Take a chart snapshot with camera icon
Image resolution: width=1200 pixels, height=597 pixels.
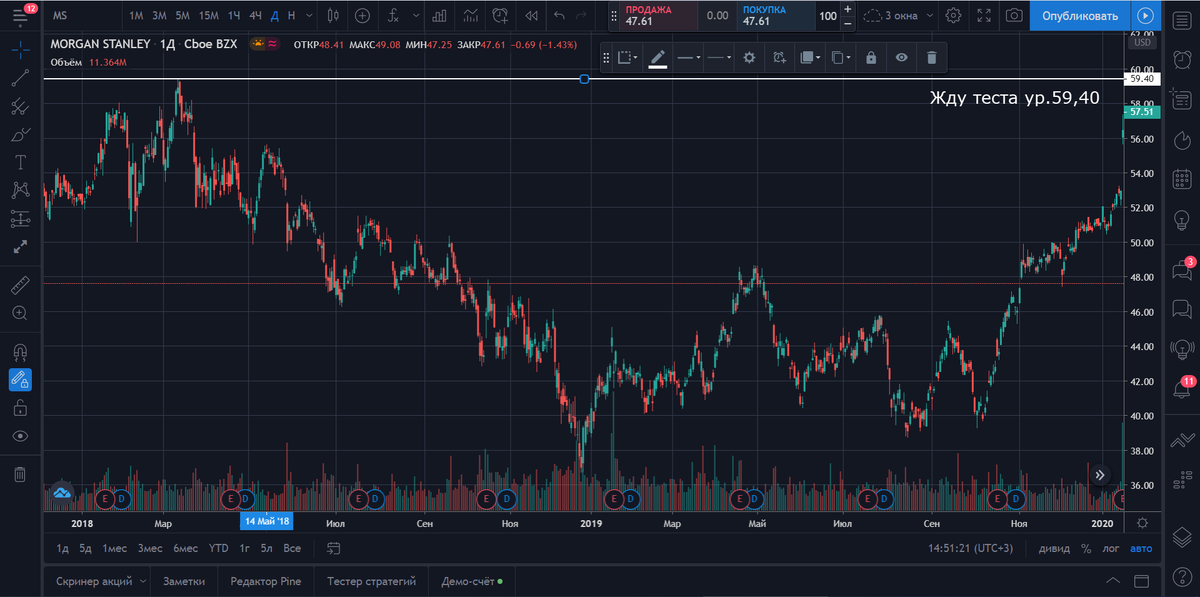tap(1014, 16)
